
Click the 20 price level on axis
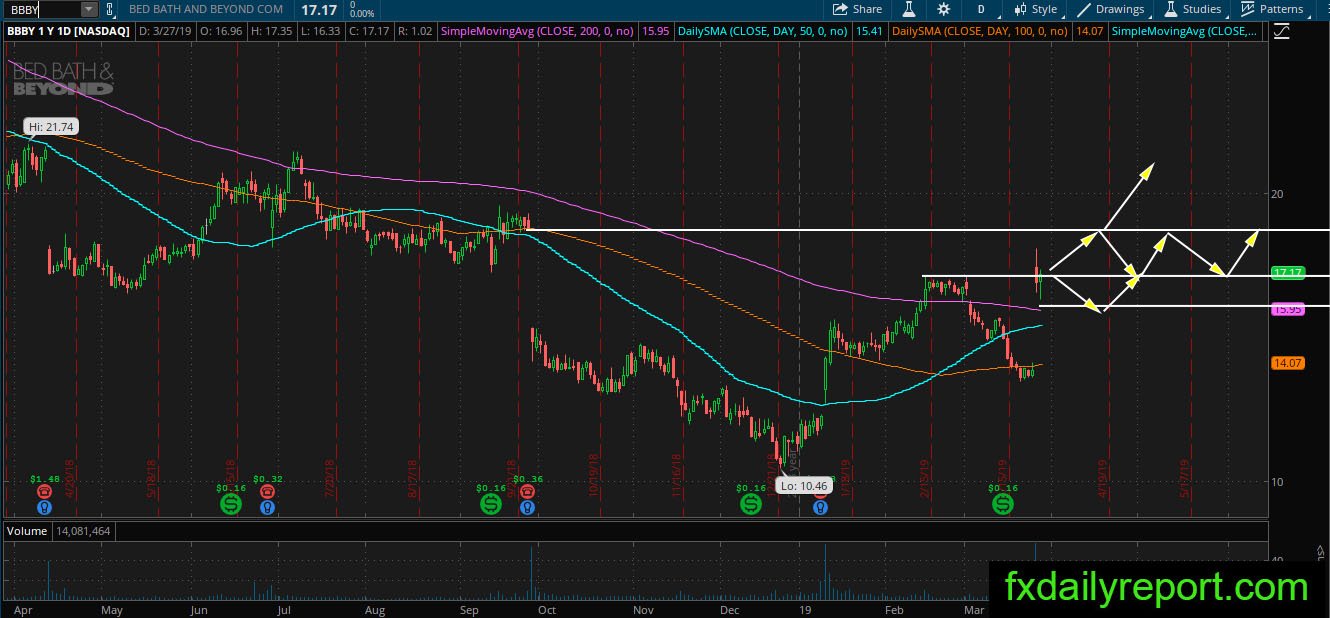pyautogui.click(x=1278, y=194)
